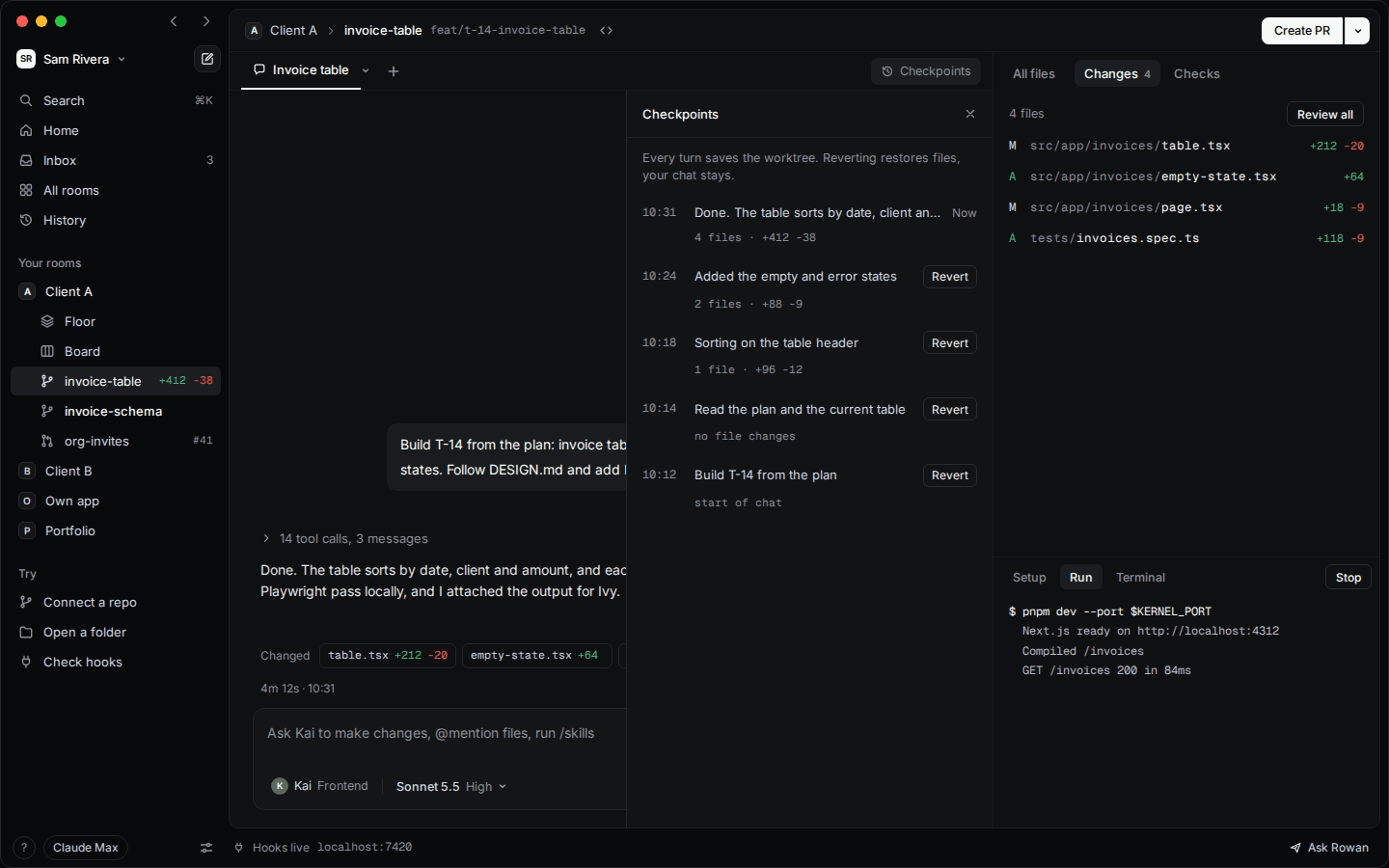Click the table.tsx changed file chip
The image size is (1389, 868).
coord(388,656)
